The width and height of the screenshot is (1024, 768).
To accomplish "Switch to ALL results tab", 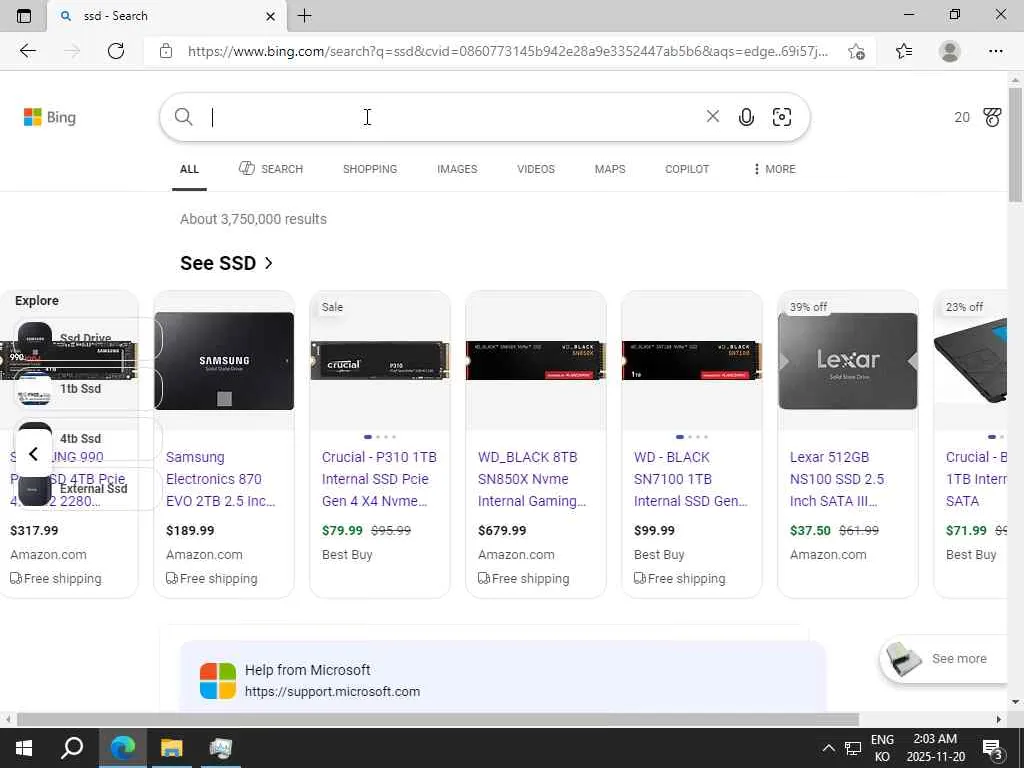I will click(x=189, y=169).
